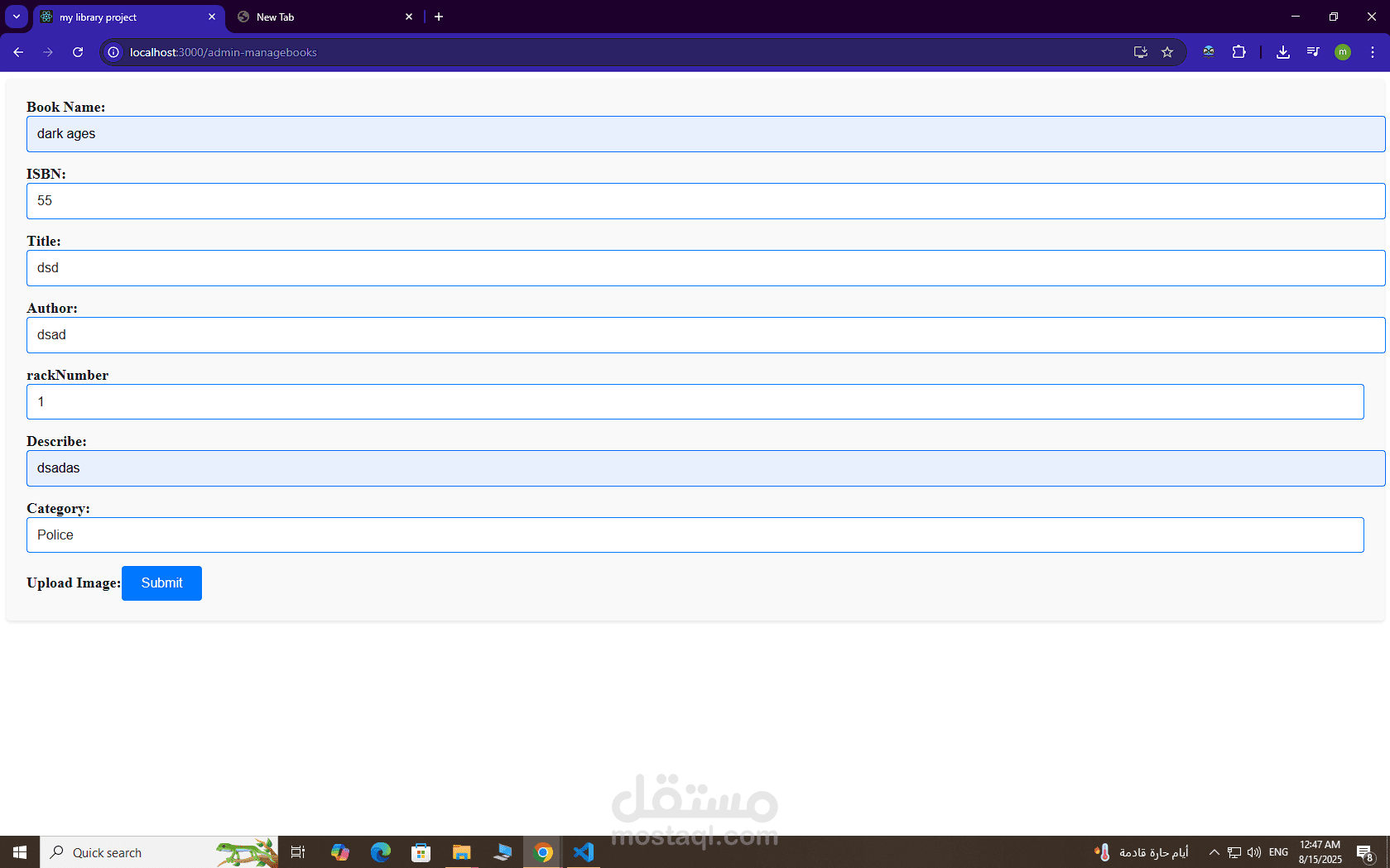
Task: Open the green profile avatar
Action: click(x=1343, y=52)
